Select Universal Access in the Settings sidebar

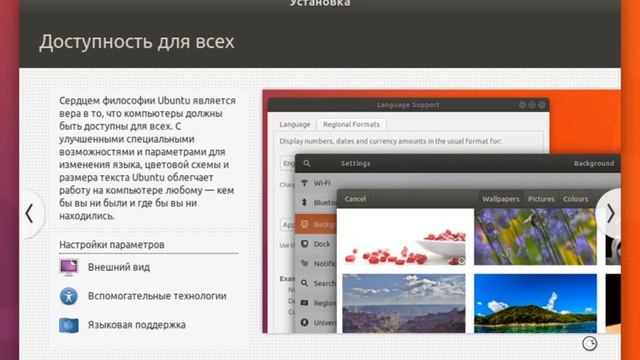tap(316, 322)
